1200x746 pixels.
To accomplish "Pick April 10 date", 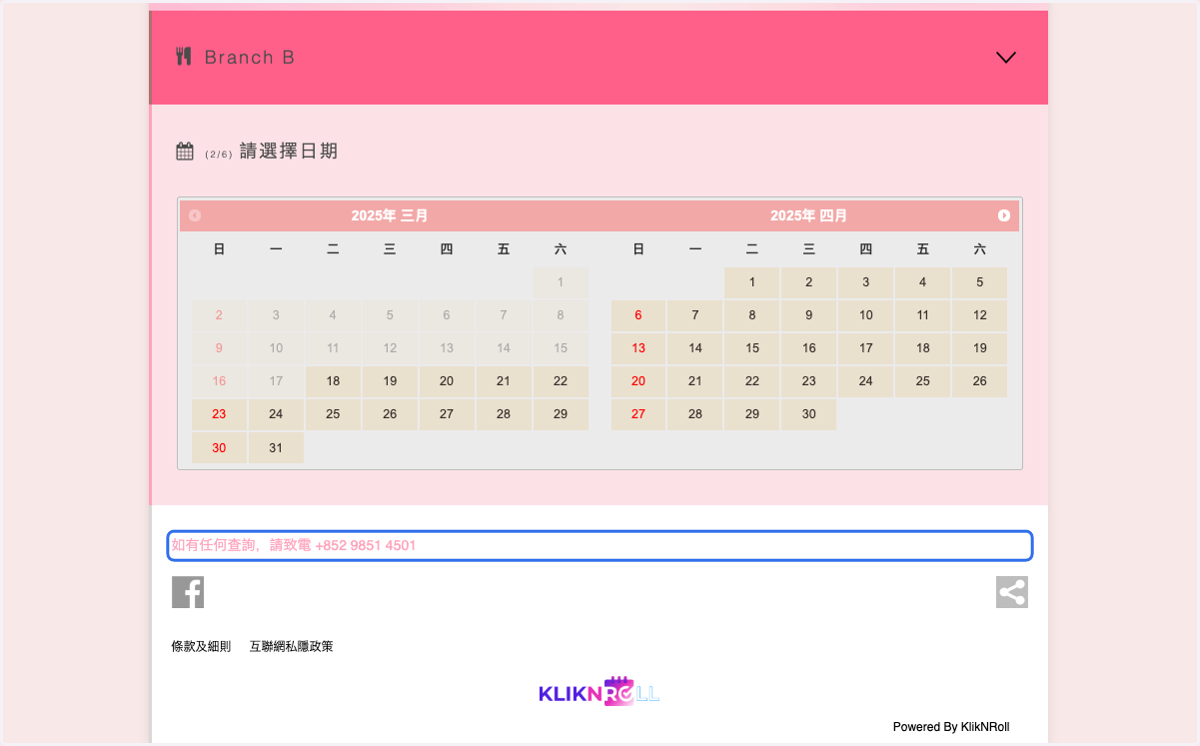I will click(x=866, y=315).
